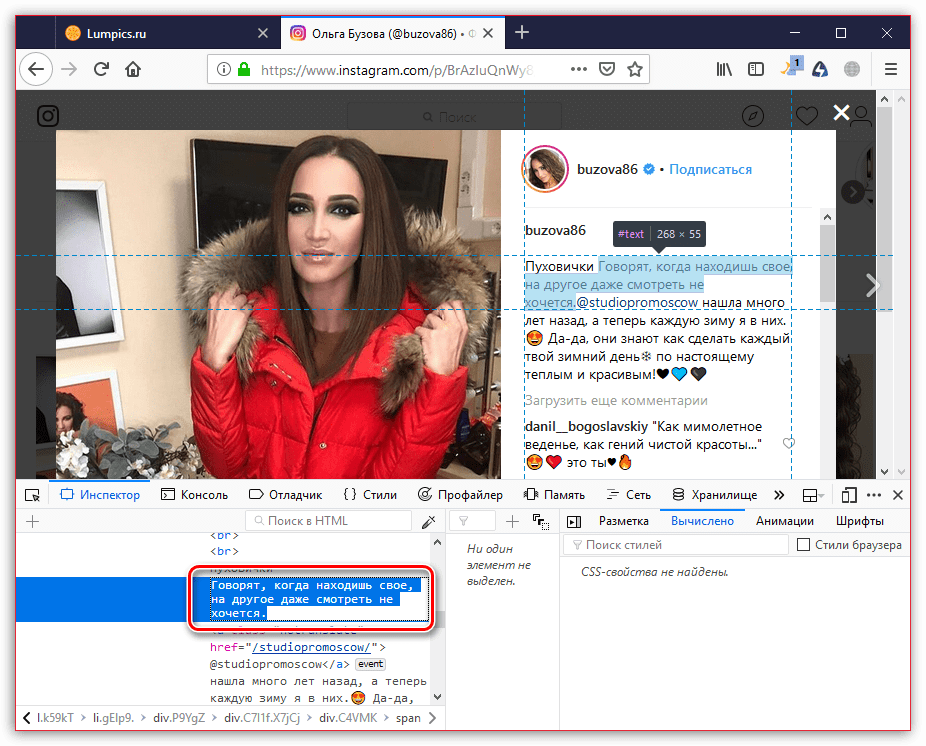The width and height of the screenshot is (926, 746).
Task: Toggle the sidebar pane in inspector
Action: [x=573, y=521]
